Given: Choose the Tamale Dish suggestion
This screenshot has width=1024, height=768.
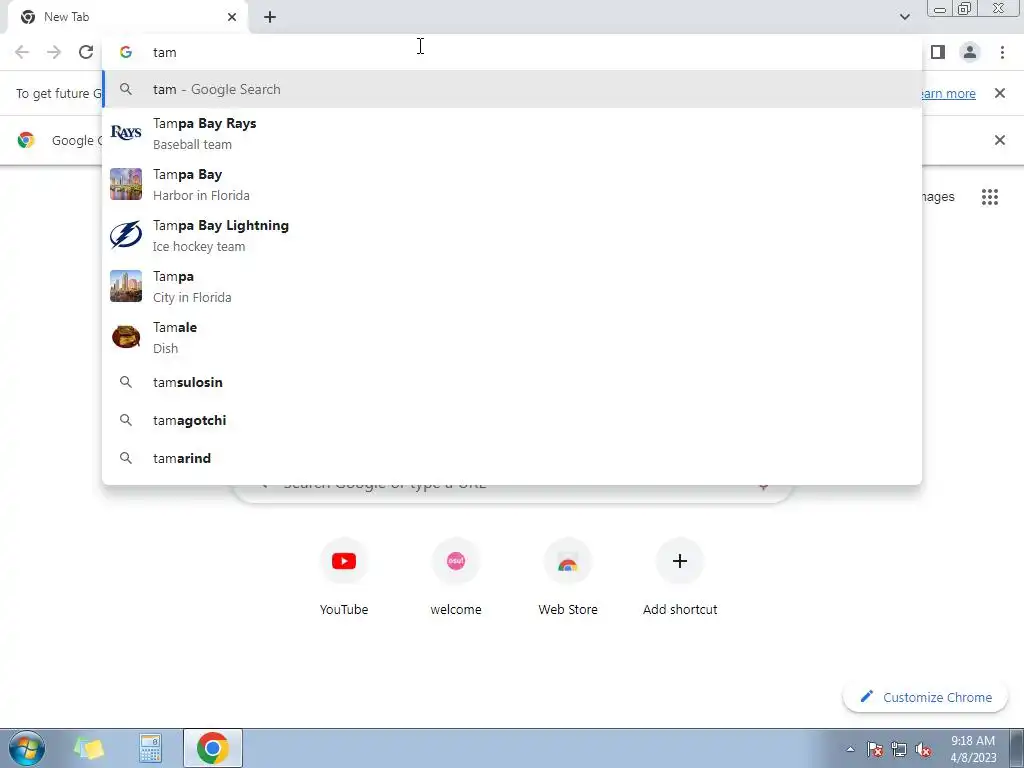Looking at the screenshot, I should click(512, 337).
